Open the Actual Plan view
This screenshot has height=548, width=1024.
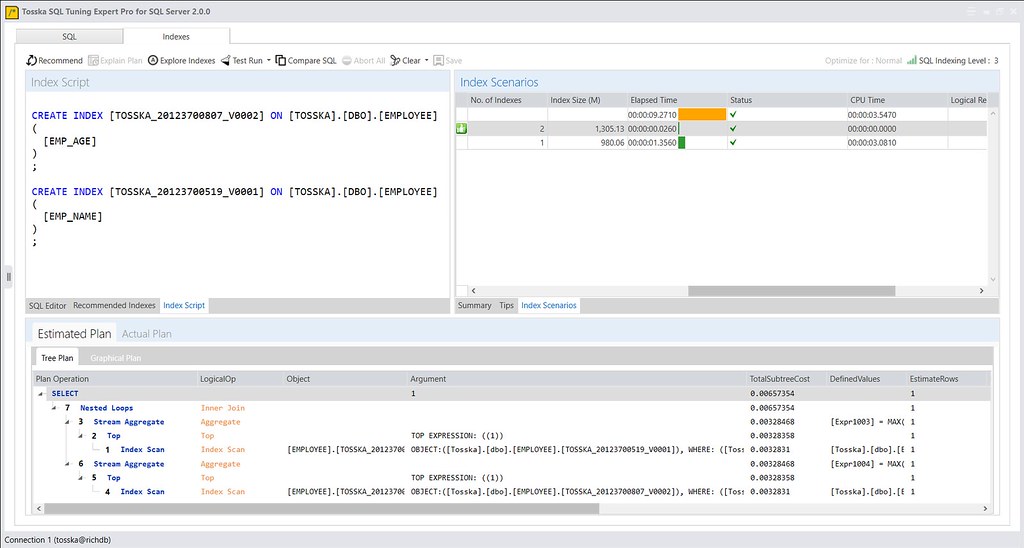[146, 334]
